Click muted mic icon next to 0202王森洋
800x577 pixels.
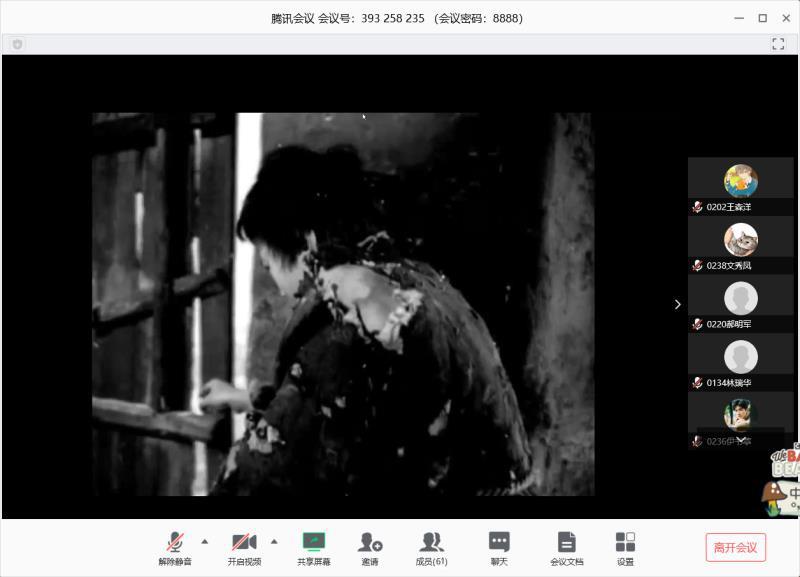click(697, 207)
